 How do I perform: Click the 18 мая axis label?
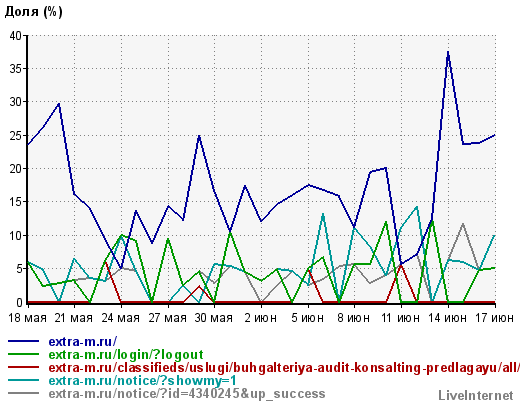[27, 318]
